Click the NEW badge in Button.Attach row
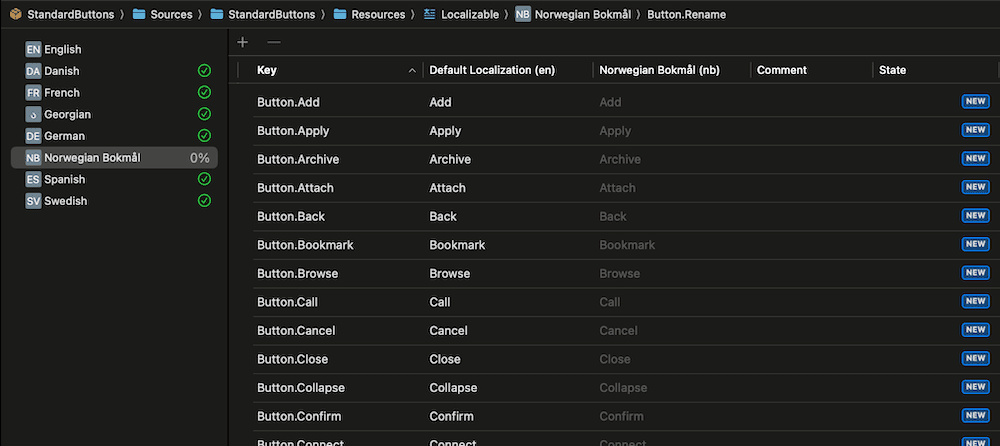This screenshot has height=446, width=1000. 976,187
